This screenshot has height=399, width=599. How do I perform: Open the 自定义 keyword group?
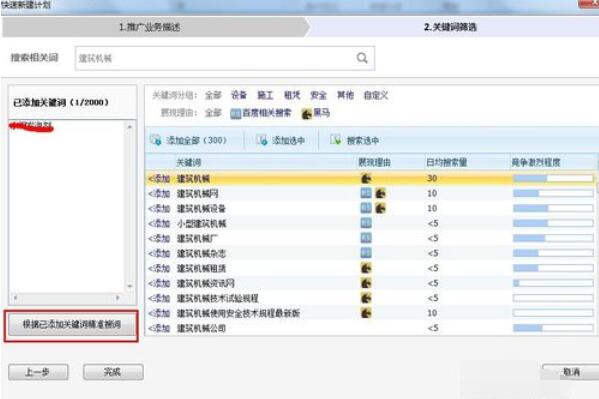point(376,95)
